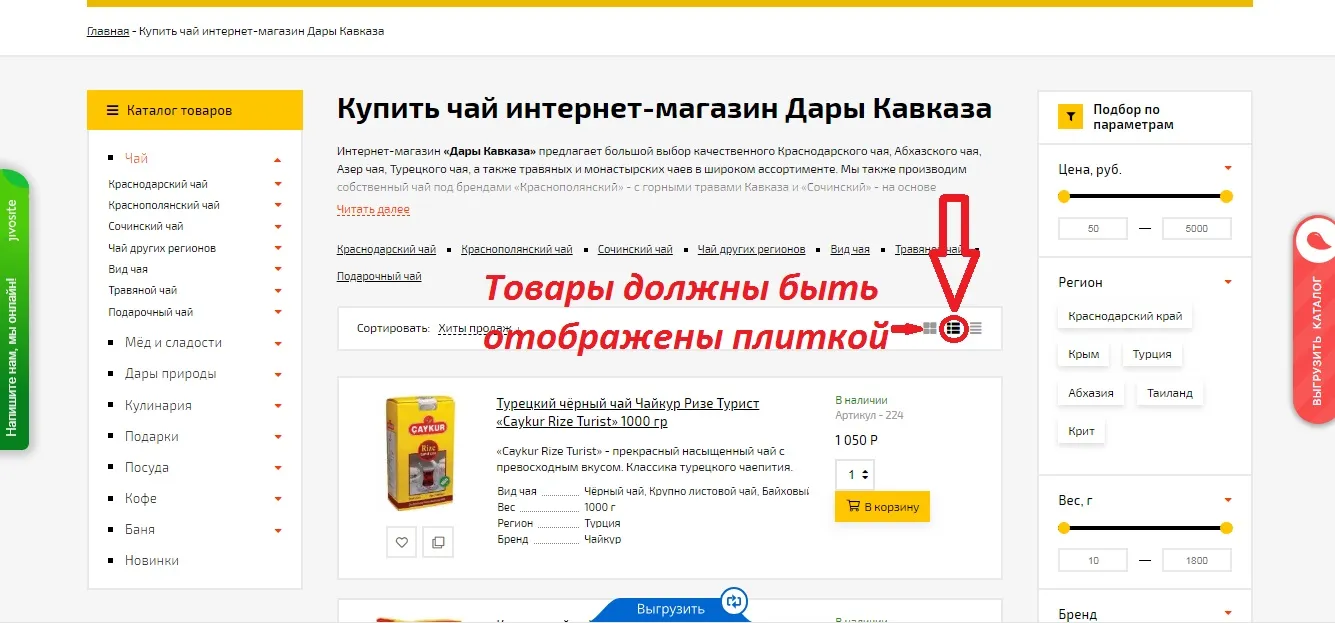Add Caykur tea to favorites heart icon

click(402, 542)
